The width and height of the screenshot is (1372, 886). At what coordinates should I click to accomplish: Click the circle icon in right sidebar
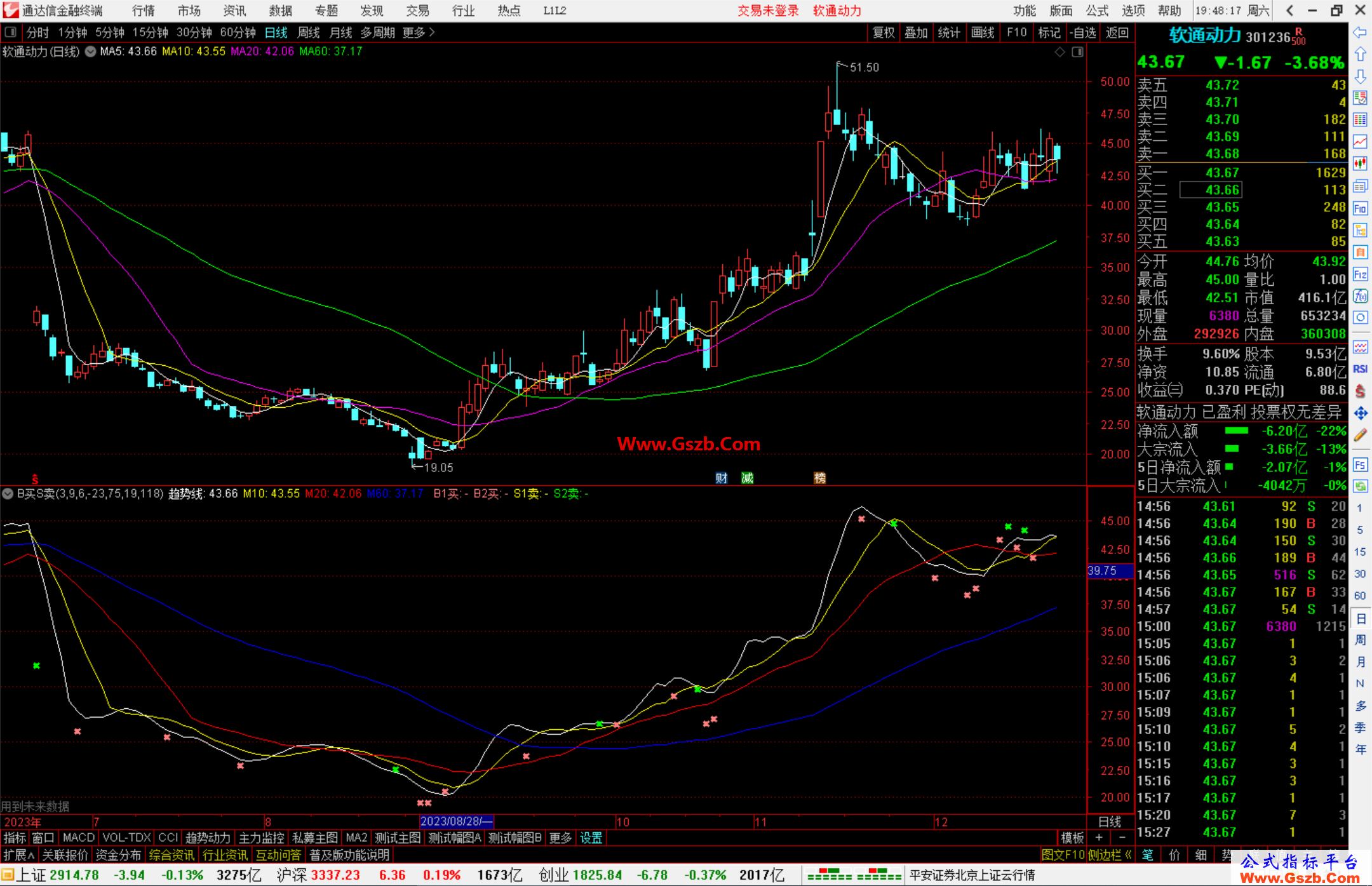[x=1360, y=318]
